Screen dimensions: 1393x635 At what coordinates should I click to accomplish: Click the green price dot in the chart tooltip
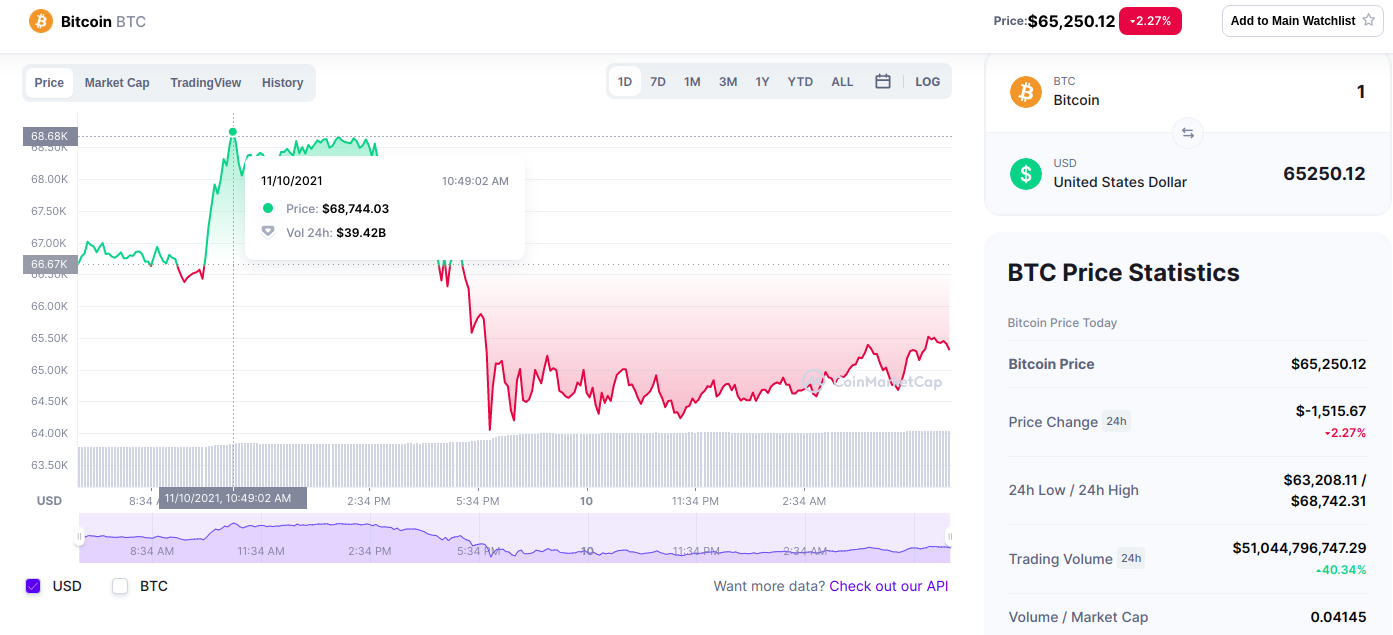pyautogui.click(x=267, y=208)
